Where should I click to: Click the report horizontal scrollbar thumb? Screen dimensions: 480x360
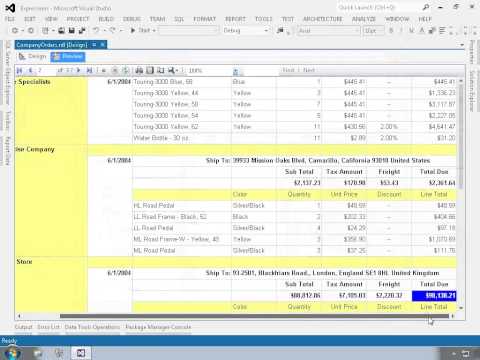pyautogui.click(x=254, y=316)
